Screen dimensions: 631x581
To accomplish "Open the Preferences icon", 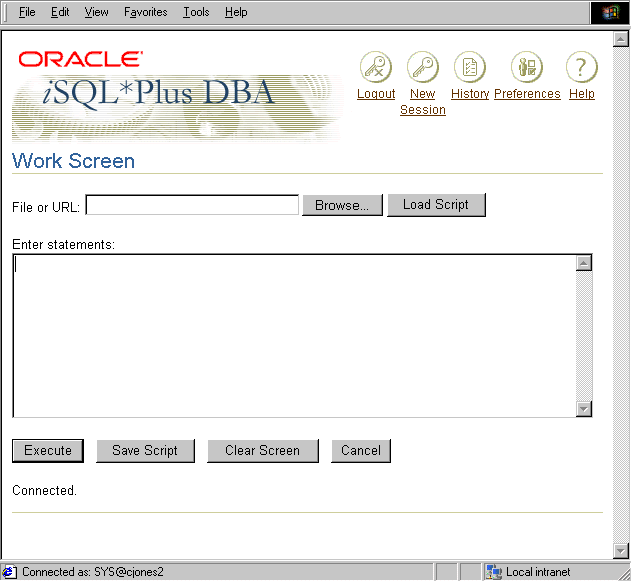I will pyautogui.click(x=526, y=68).
